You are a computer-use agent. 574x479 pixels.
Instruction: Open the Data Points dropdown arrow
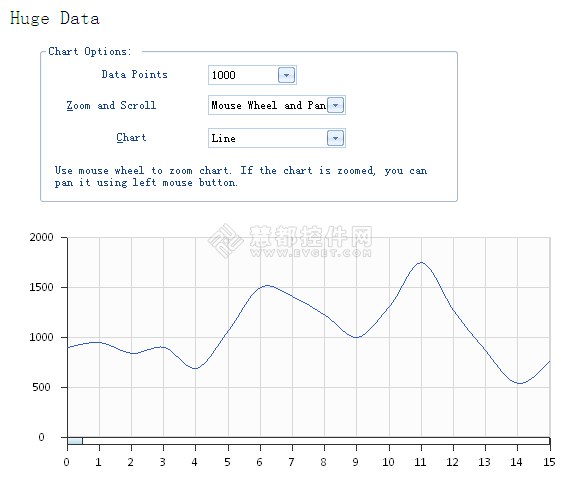286,75
